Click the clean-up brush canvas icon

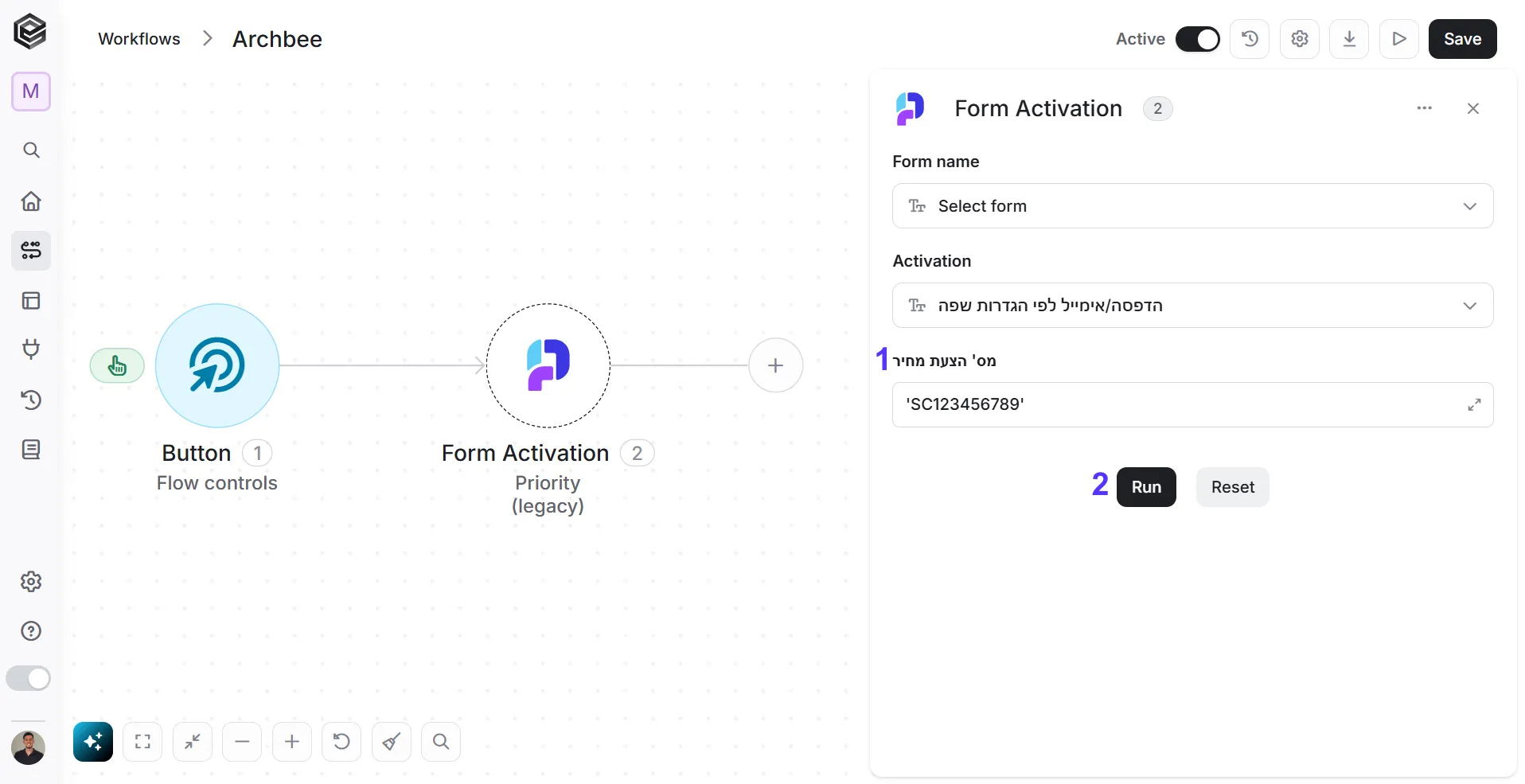coord(392,742)
